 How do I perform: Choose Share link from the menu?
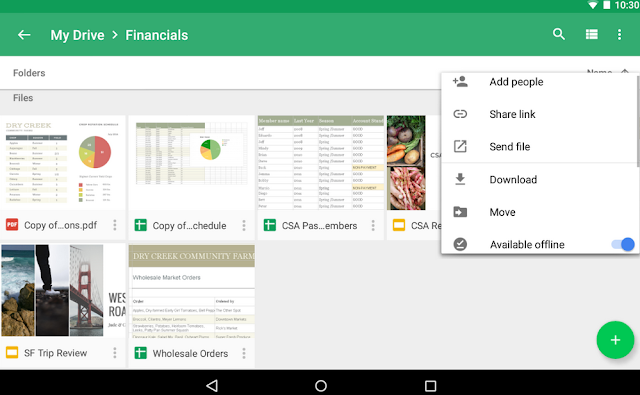coord(512,114)
